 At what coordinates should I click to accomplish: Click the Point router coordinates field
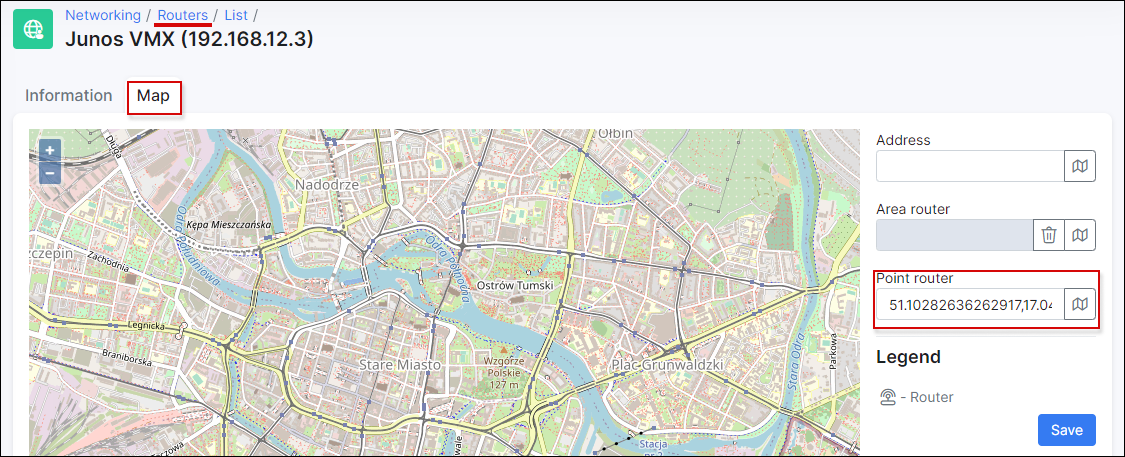coord(970,304)
